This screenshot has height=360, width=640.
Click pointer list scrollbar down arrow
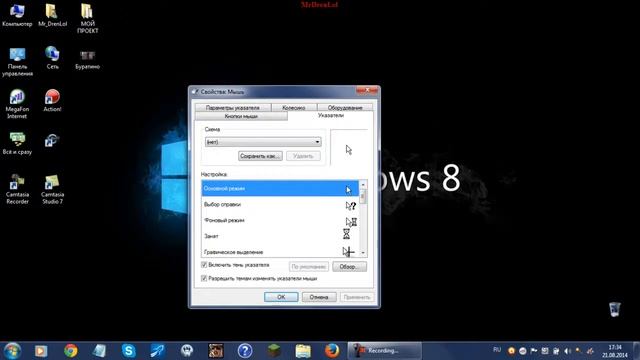point(363,253)
